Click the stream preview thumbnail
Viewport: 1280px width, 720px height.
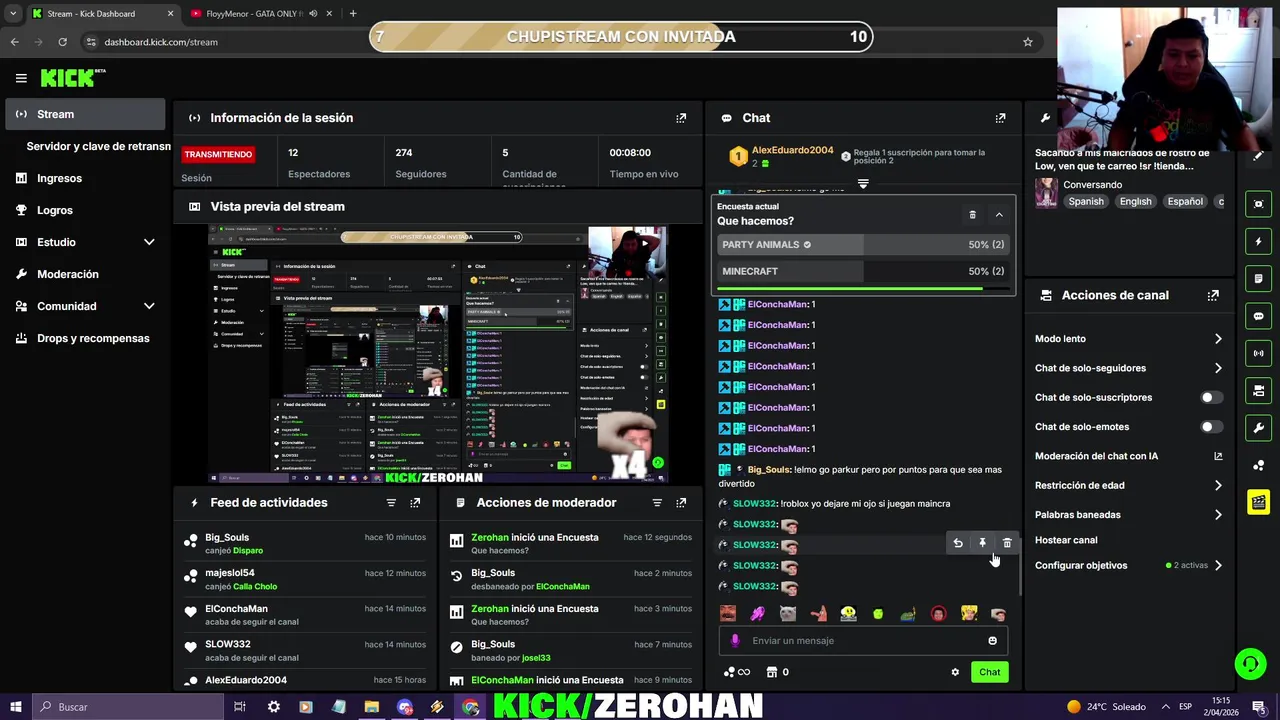point(438,355)
